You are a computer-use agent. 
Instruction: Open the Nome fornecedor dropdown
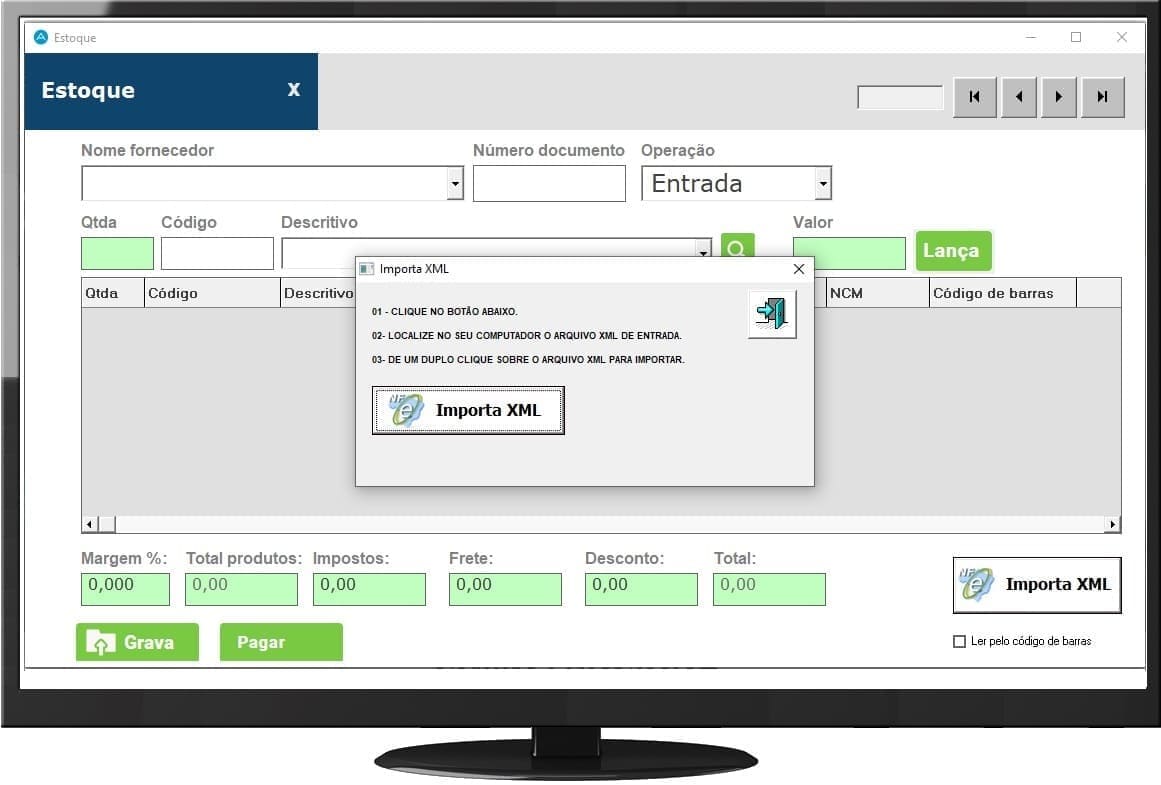[455, 184]
